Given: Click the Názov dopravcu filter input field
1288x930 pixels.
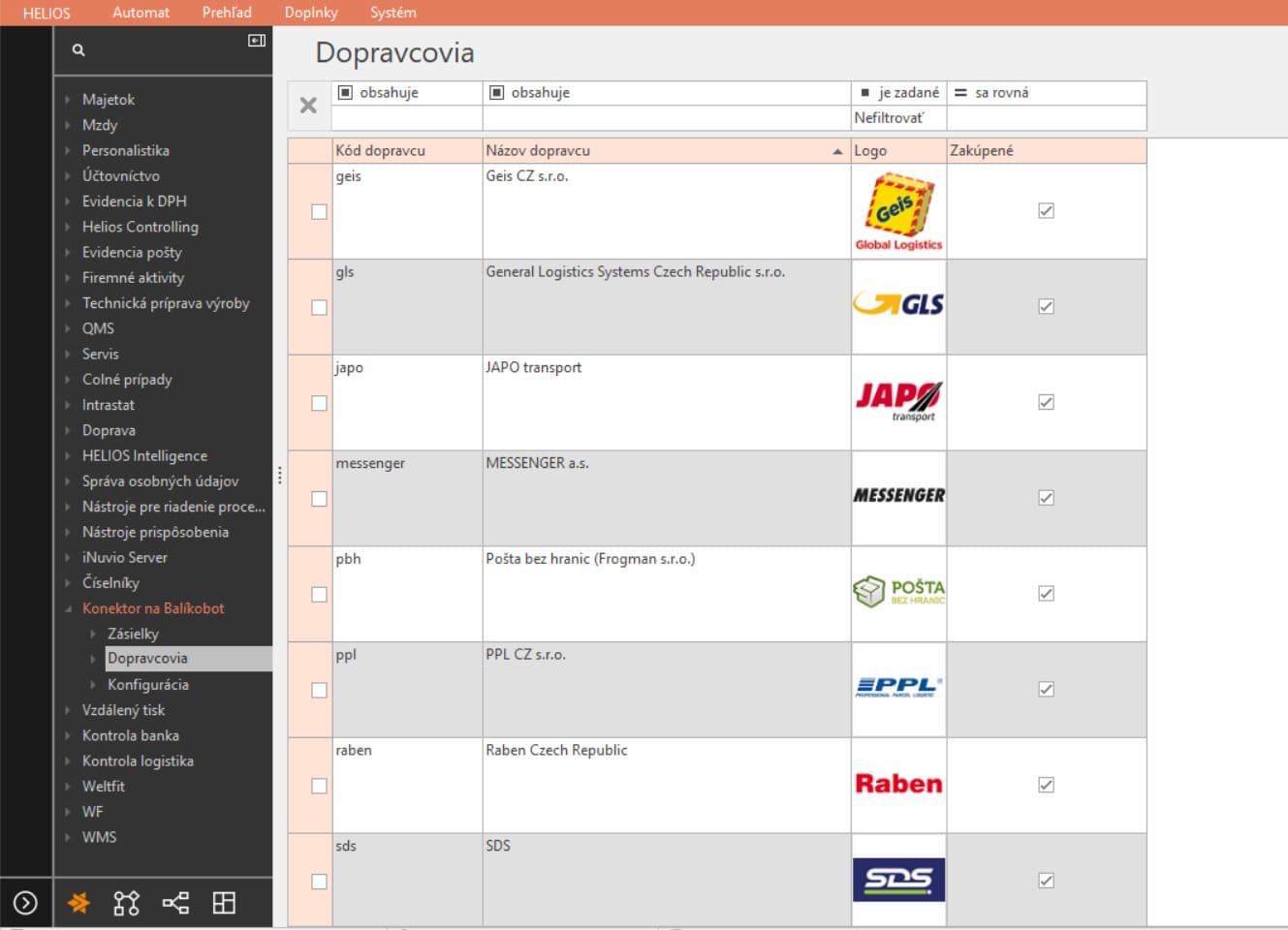Looking at the screenshot, I should [x=667, y=118].
